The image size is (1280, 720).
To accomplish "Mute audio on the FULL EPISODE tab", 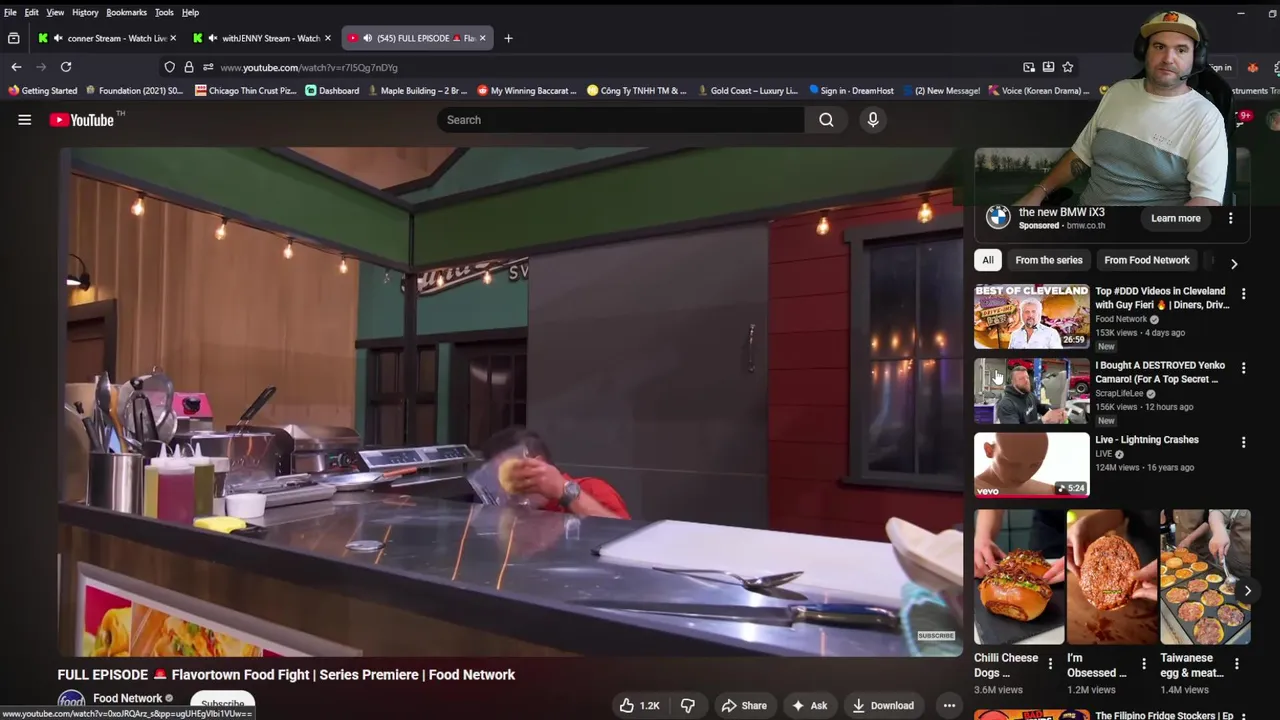I will (x=367, y=38).
